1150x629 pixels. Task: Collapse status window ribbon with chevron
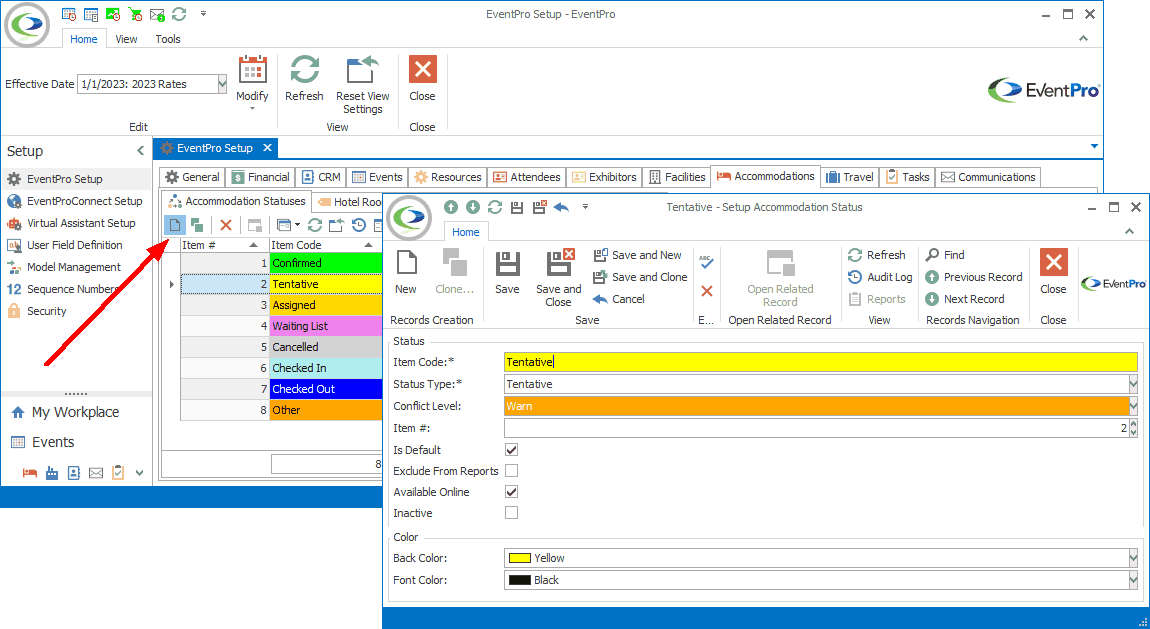pos(1129,232)
